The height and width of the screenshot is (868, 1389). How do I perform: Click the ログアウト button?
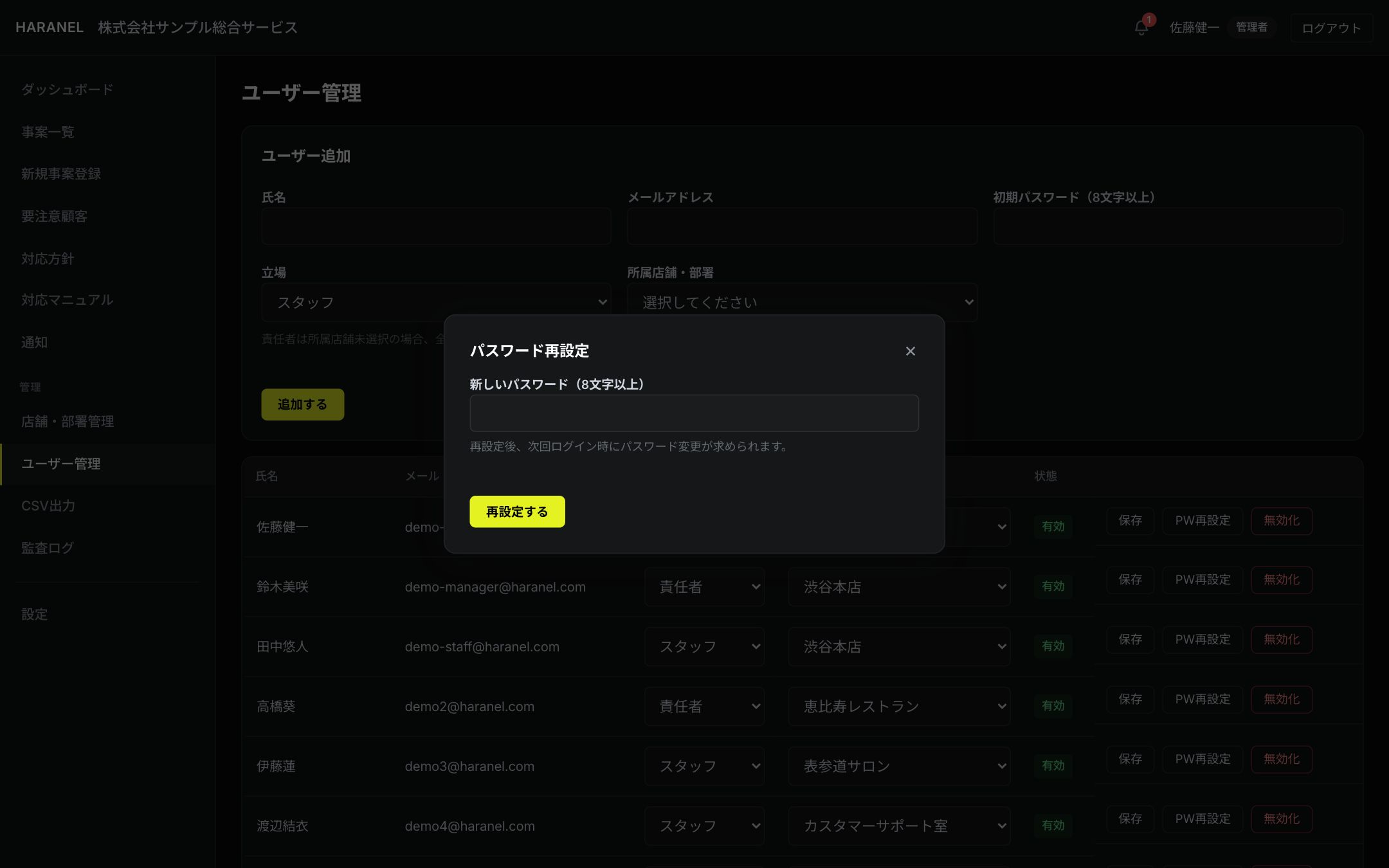[1331, 28]
